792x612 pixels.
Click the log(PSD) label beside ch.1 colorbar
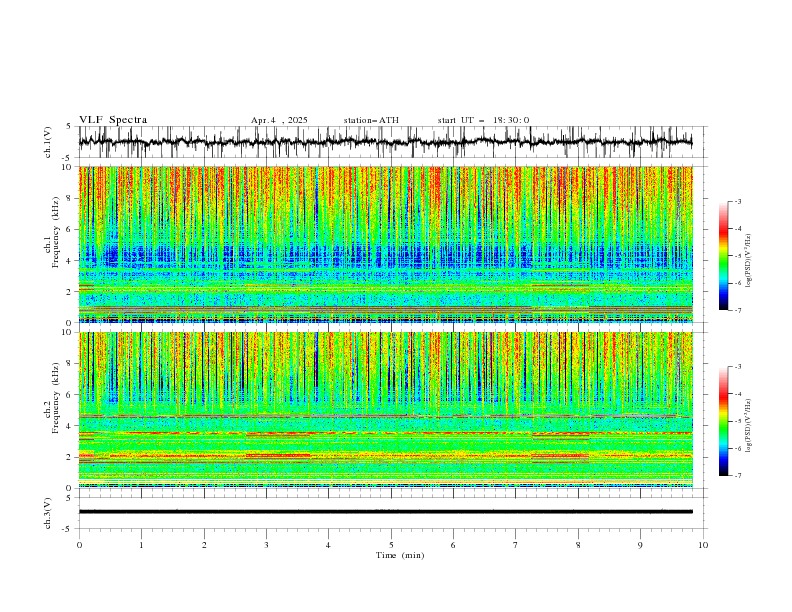point(748,261)
